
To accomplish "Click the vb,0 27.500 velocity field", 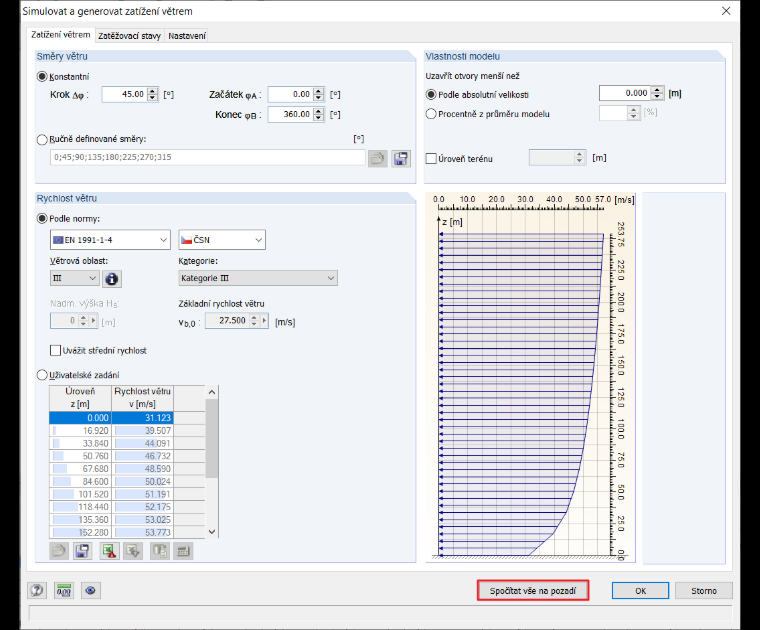I will 227,320.
